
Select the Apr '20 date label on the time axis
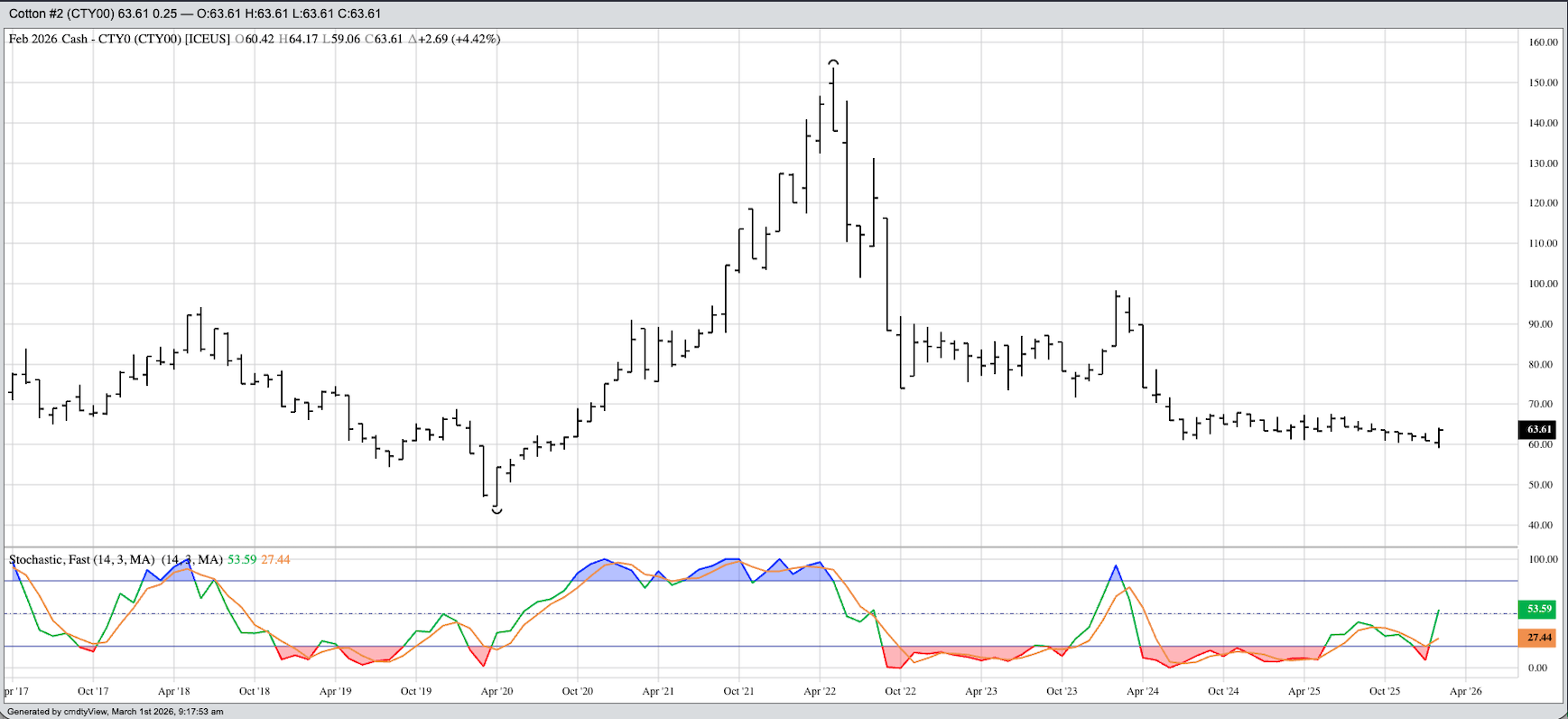496,691
